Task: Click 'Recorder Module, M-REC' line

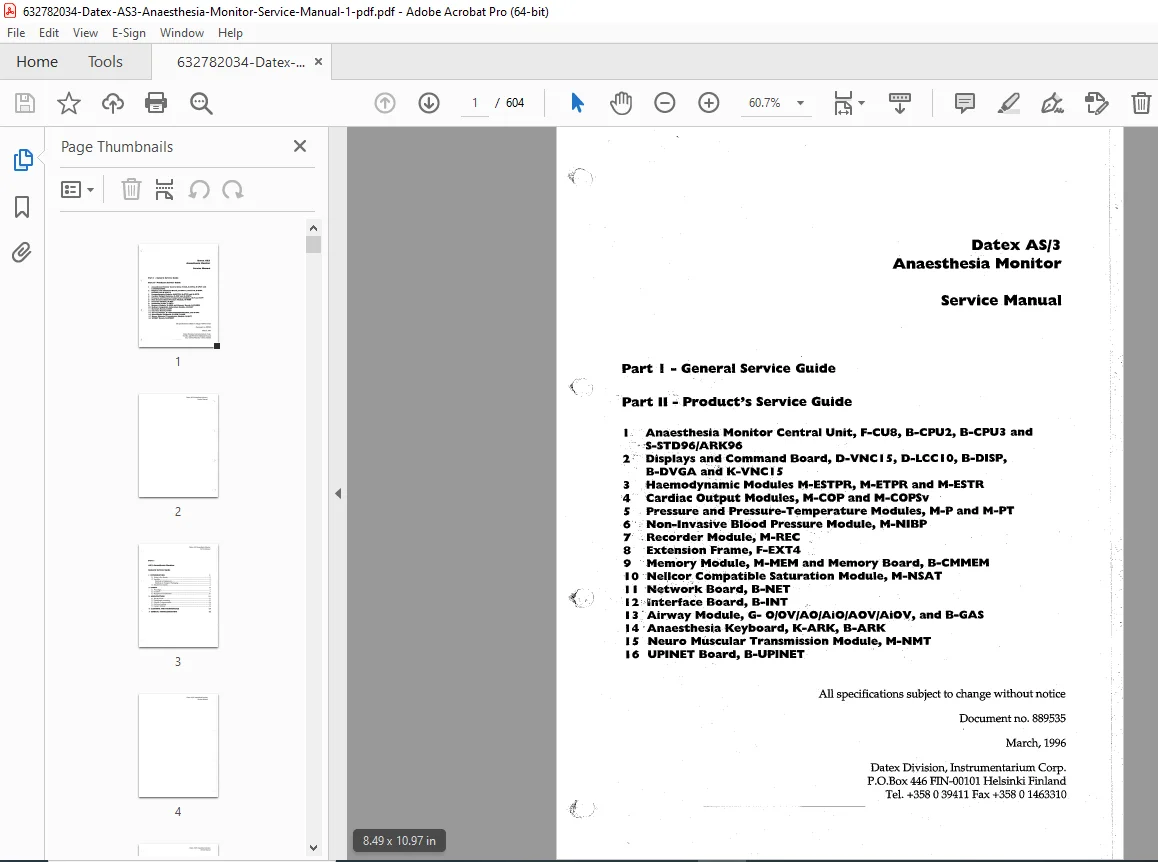Action: click(x=722, y=537)
